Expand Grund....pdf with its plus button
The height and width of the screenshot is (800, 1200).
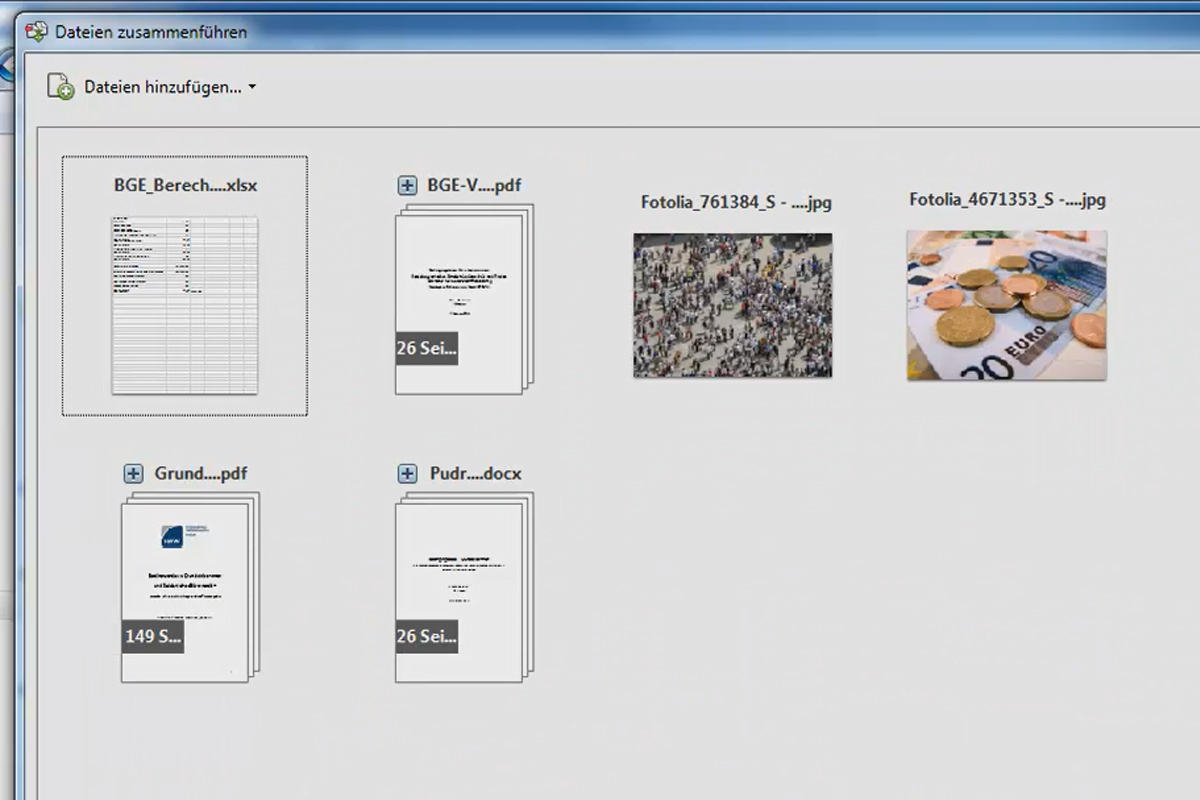click(132, 473)
